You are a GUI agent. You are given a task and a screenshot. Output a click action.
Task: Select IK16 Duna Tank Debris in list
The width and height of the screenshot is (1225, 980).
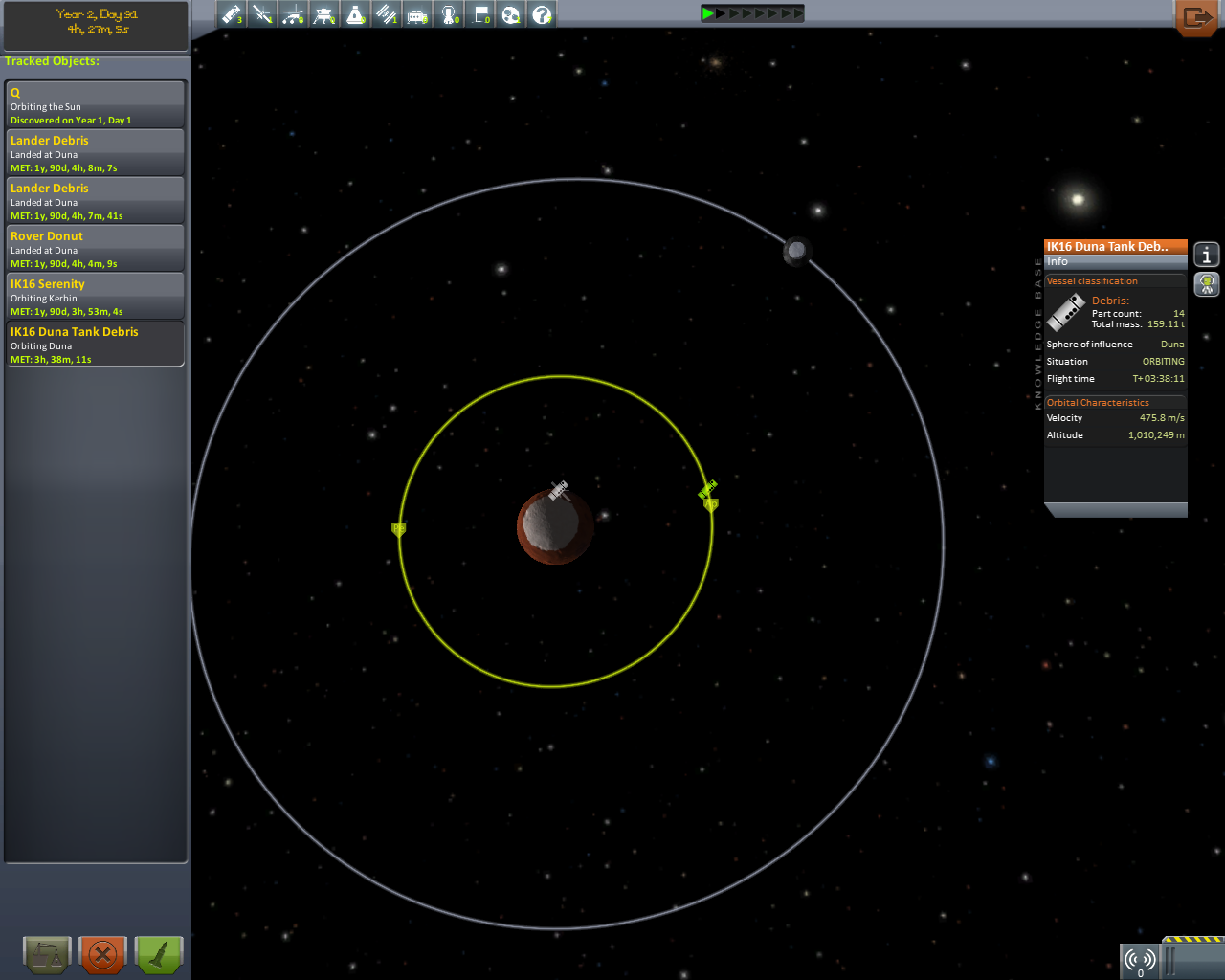(95, 344)
